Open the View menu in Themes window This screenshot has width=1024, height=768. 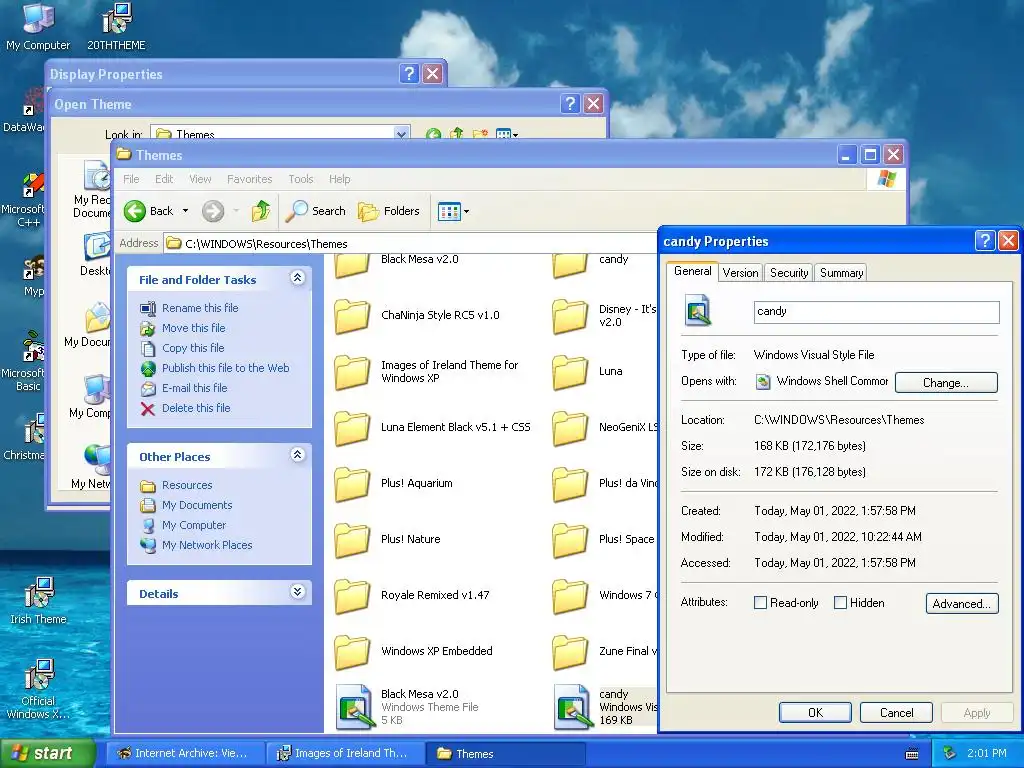(x=200, y=179)
